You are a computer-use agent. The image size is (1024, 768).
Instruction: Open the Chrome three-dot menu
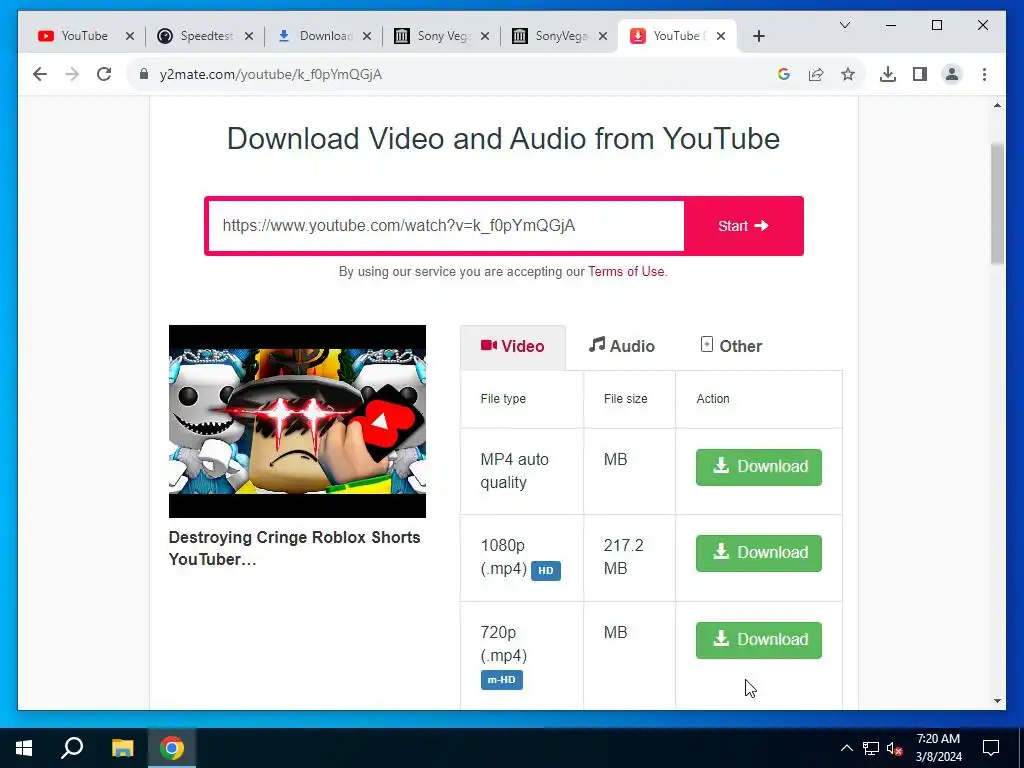pos(984,74)
